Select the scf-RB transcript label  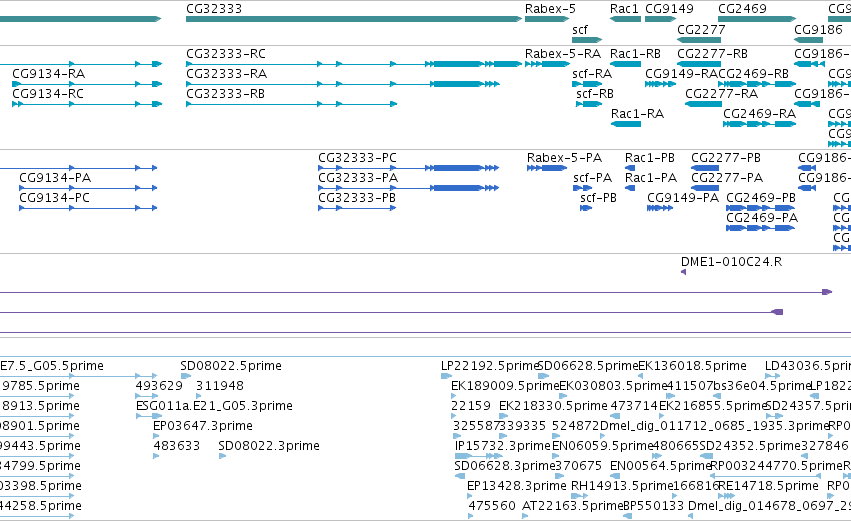[595, 94]
